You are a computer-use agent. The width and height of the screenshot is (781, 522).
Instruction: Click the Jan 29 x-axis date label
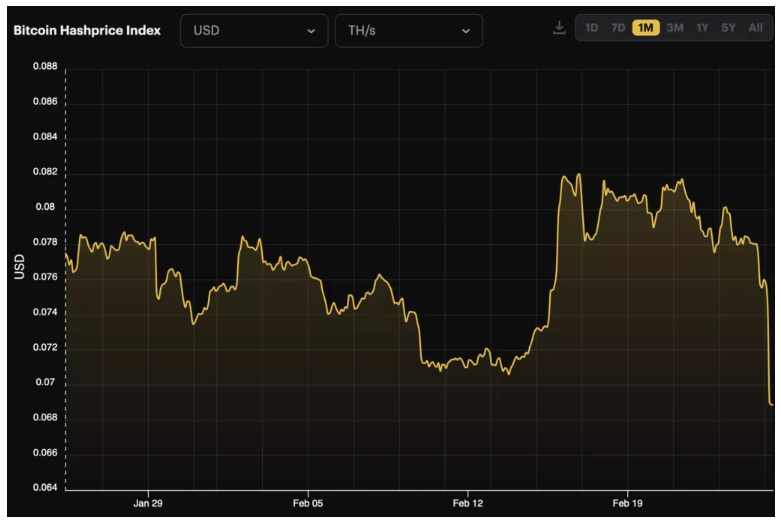click(148, 504)
